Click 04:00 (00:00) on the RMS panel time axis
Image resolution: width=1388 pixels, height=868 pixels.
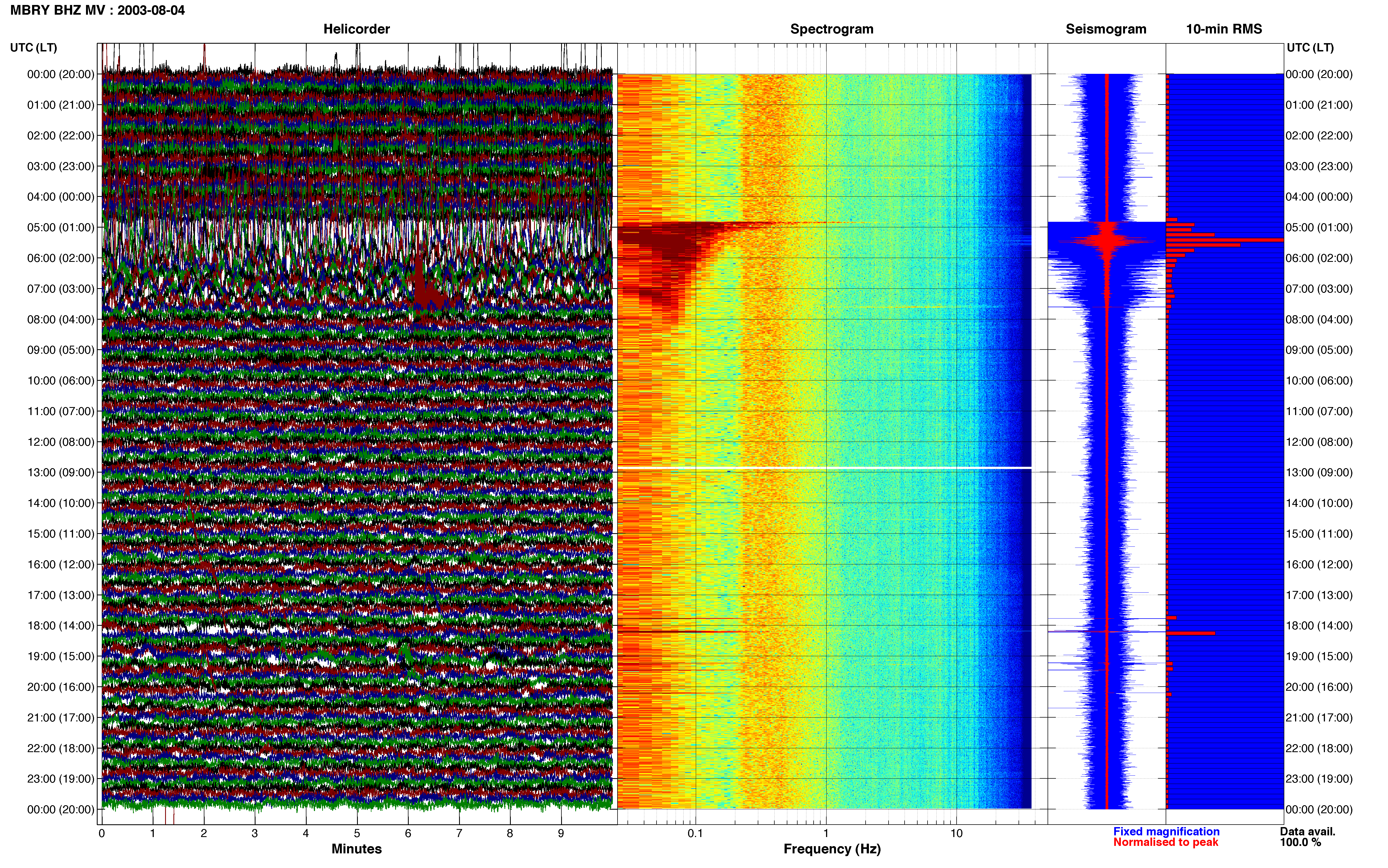pyautogui.click(x=1319, y=197)
